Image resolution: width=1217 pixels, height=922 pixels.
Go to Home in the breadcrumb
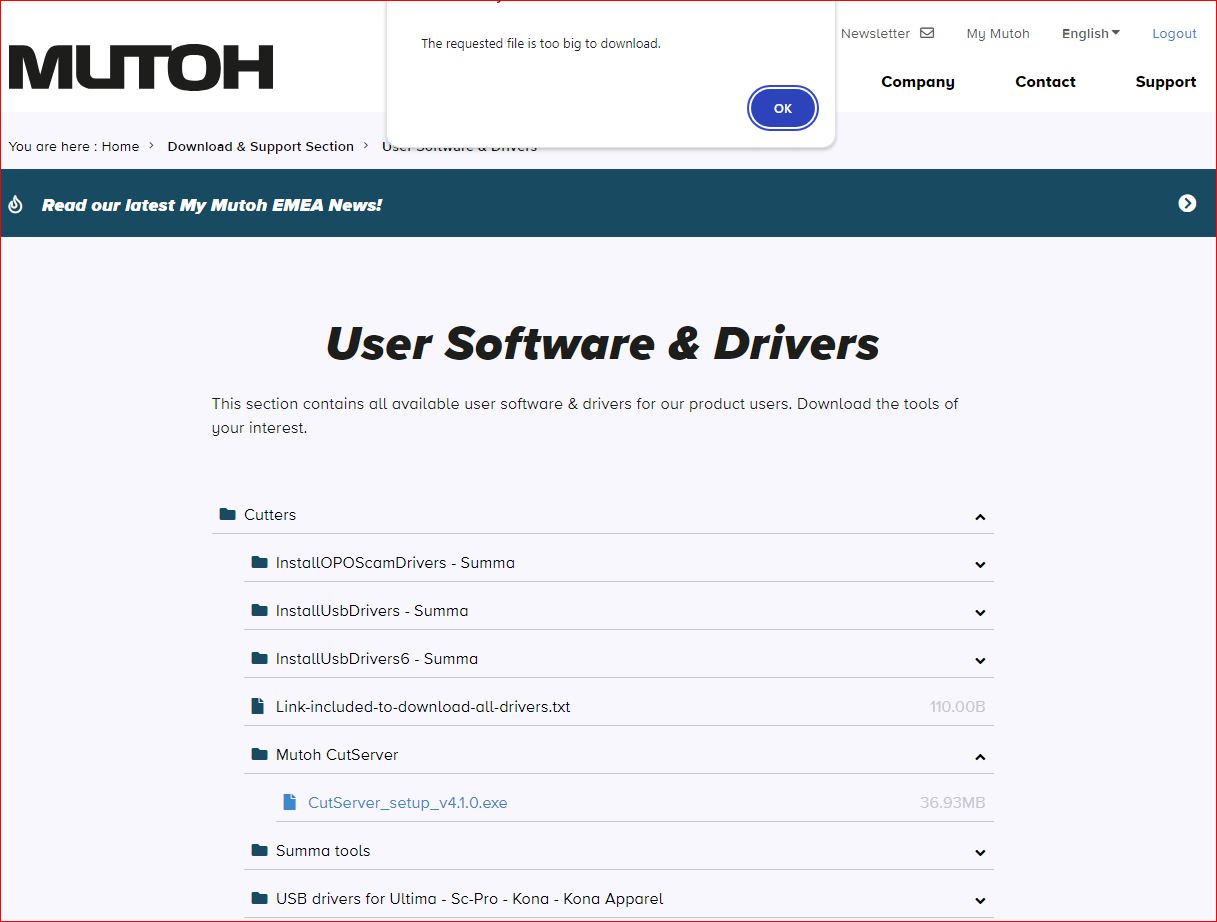pyautogui.click(x=120, y=146)
